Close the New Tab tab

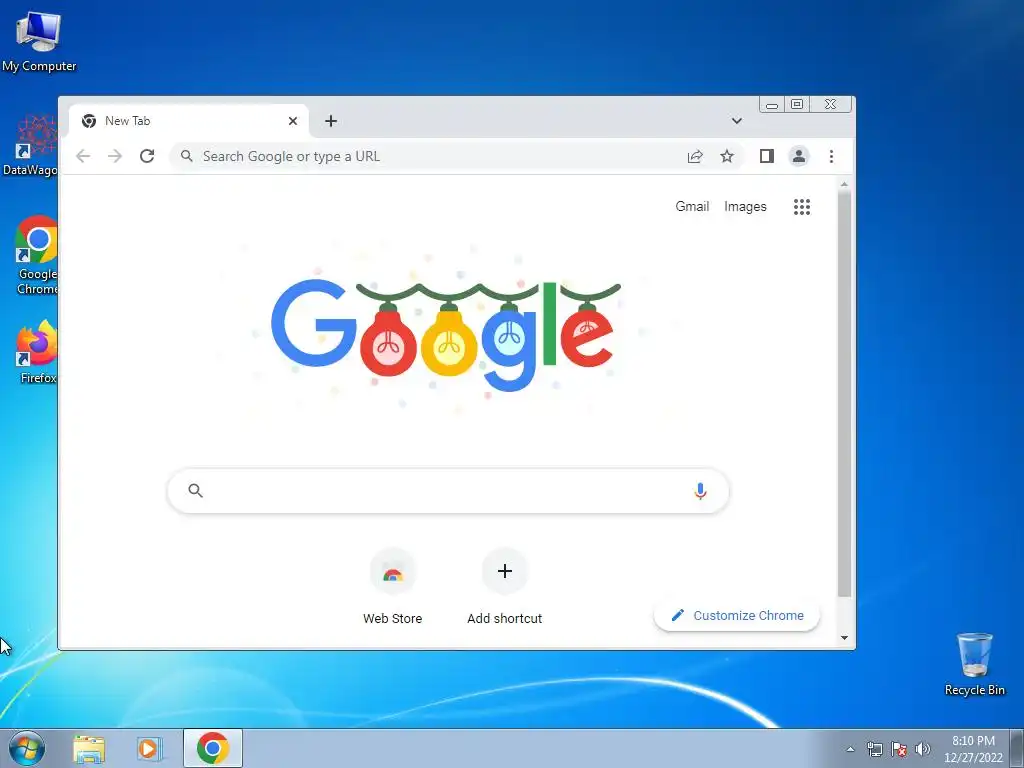[x=293, y=121]
